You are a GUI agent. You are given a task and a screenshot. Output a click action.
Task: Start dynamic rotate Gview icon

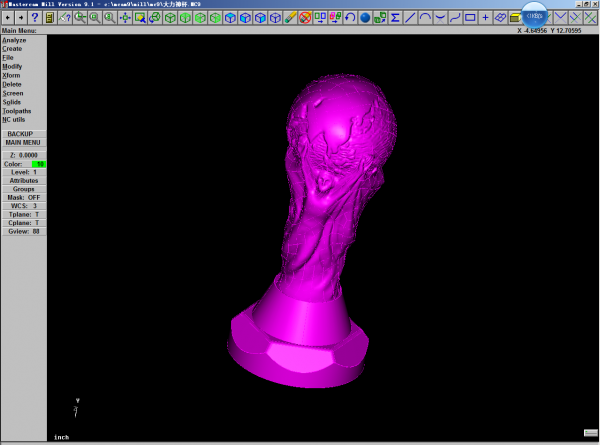(155, 18)
